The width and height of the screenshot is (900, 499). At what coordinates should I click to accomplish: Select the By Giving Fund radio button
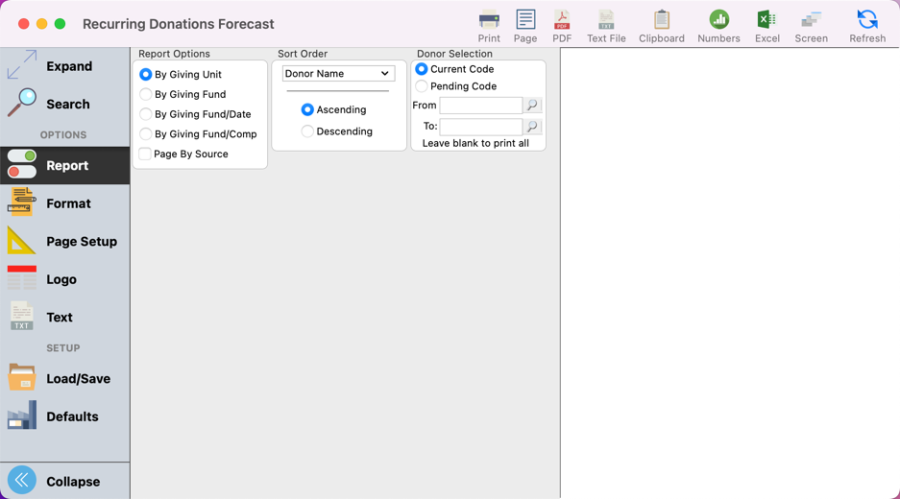pos(146,94)
